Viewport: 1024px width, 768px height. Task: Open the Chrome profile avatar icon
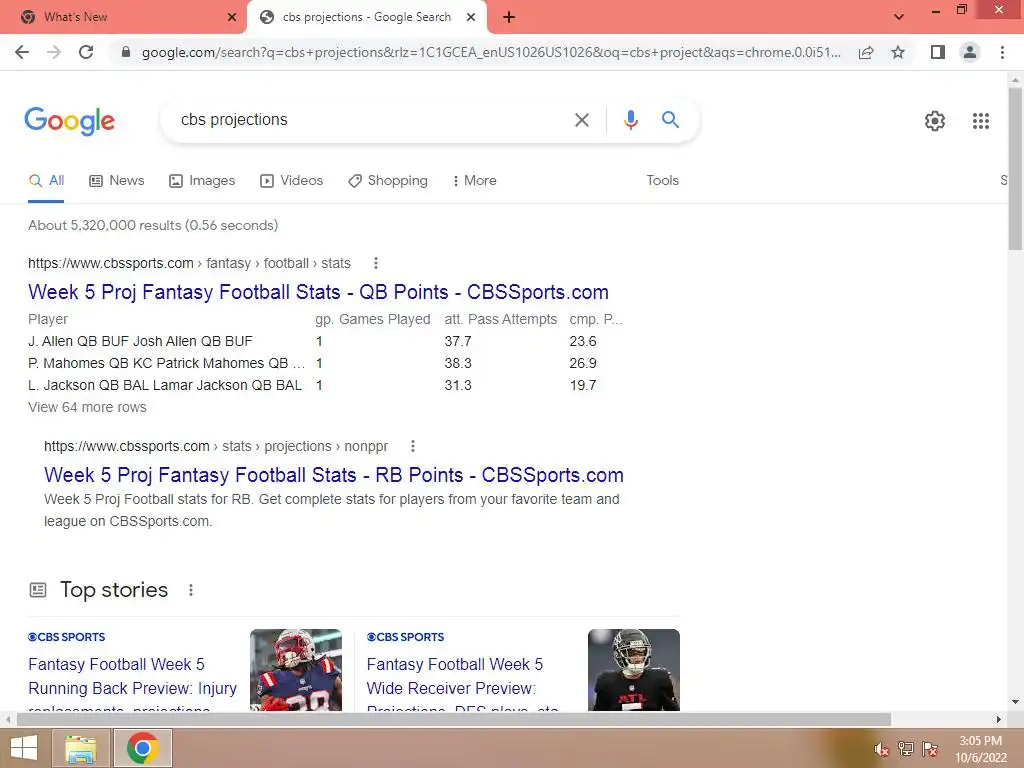[x=970, y=52]
